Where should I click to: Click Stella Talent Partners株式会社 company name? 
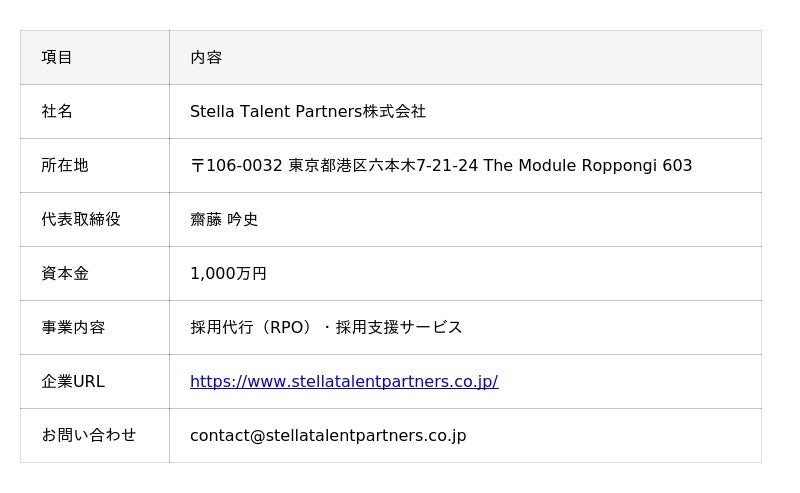click(x=308, y=111)
